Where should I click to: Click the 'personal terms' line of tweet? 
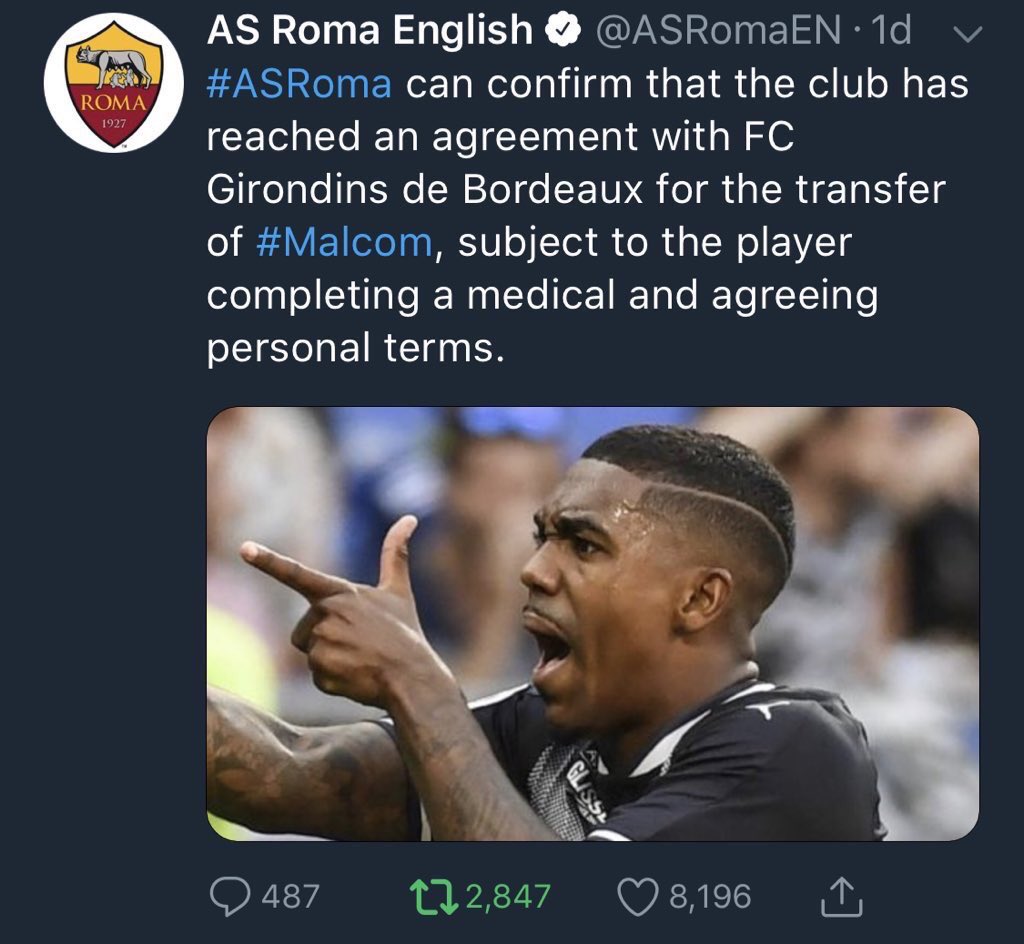coord(356,347)
